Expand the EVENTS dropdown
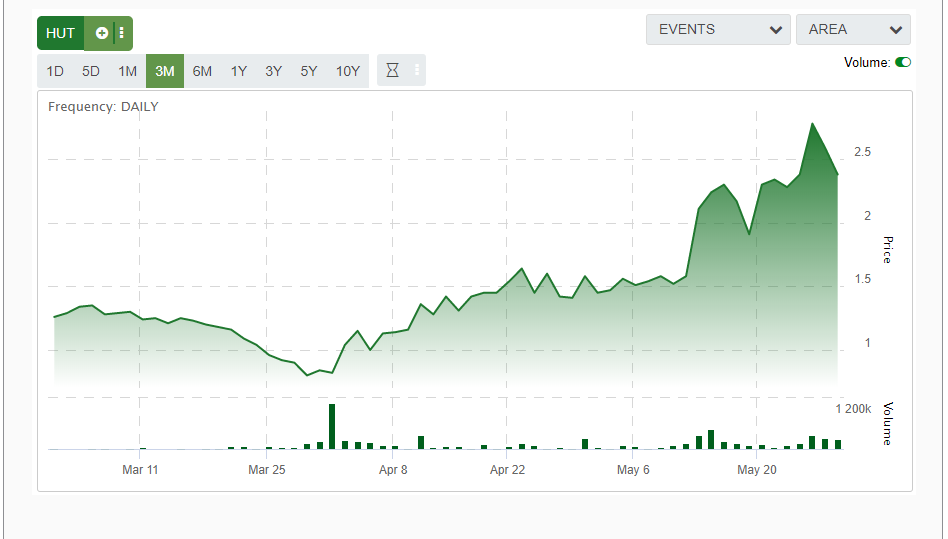The width and height of the screenshot is (948, 539). coord(718,30)
